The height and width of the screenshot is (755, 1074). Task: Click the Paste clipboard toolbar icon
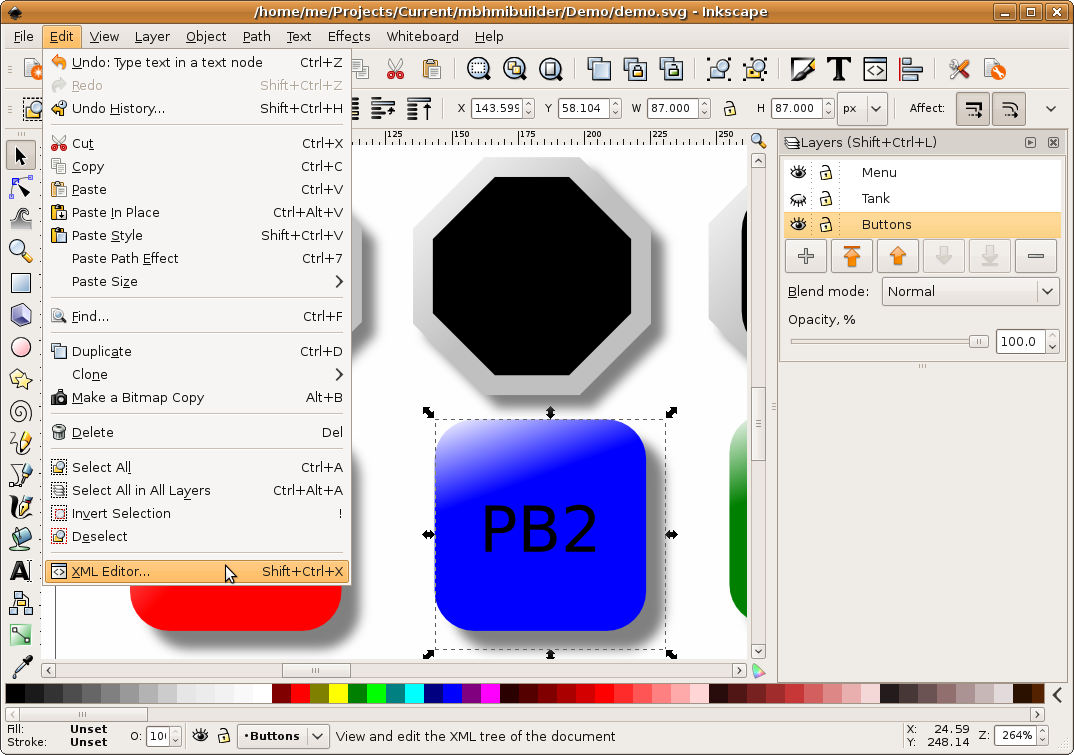pyautogui.click(x=431, y=69)
